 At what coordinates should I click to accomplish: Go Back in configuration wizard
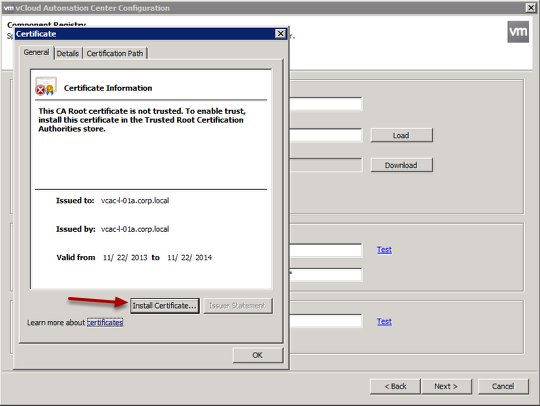coord(395,386)
